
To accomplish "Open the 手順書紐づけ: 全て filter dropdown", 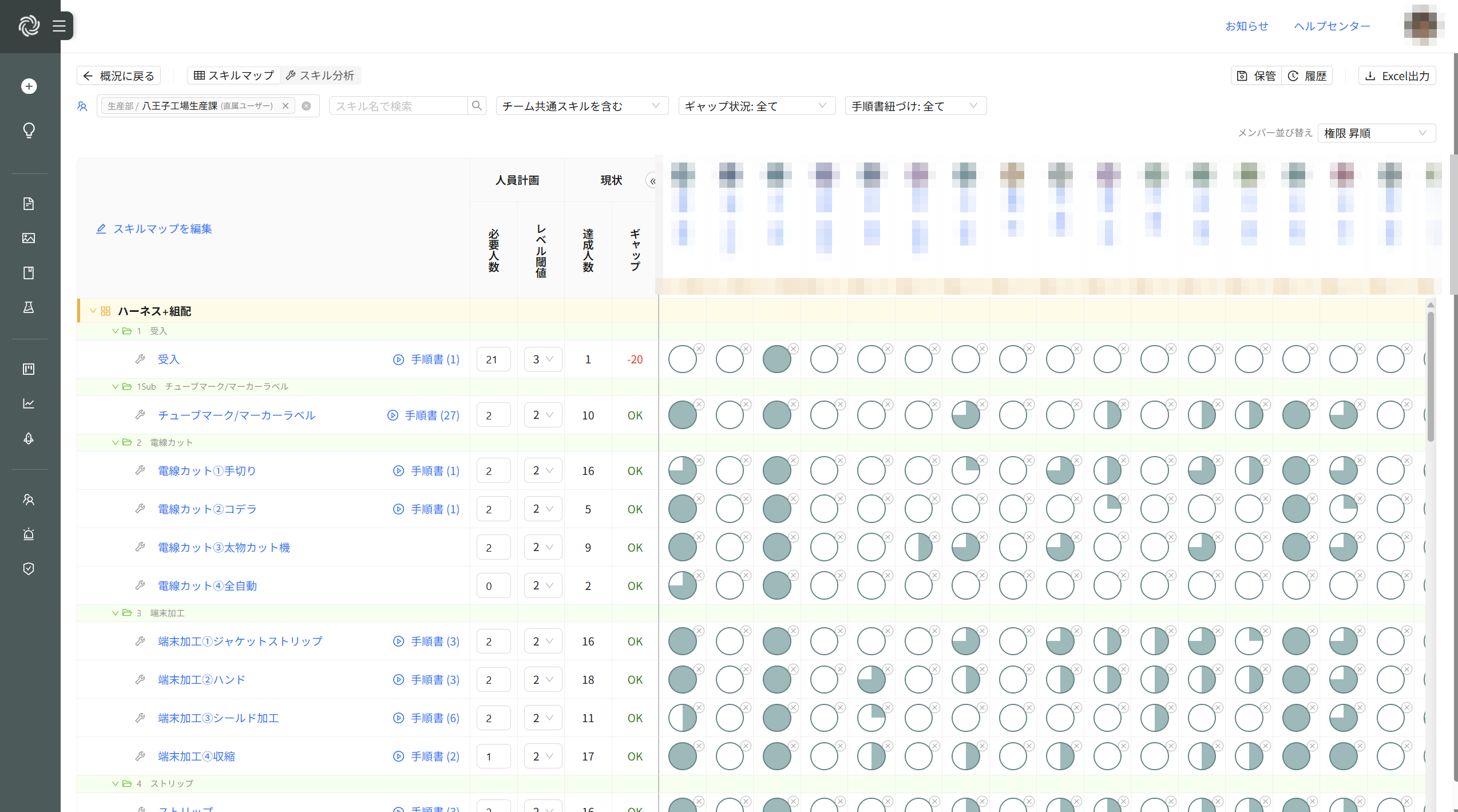I will [x=916, y=106].
